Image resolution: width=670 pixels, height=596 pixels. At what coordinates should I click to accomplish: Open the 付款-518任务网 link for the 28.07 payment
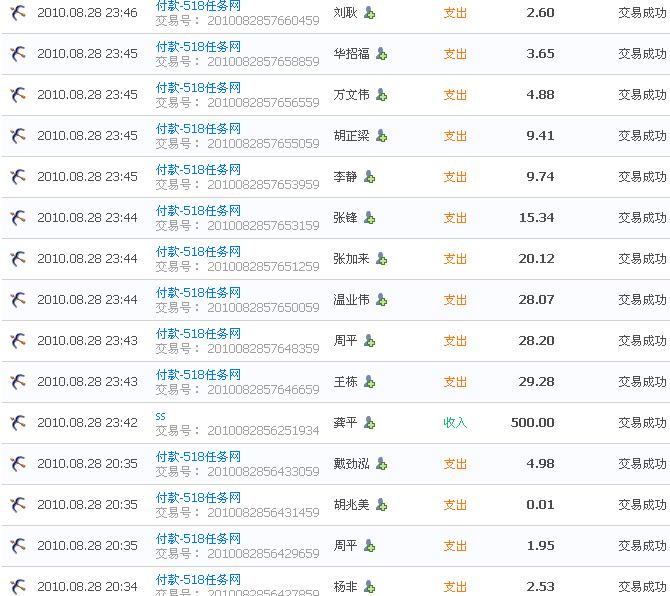tap(198, 293)
